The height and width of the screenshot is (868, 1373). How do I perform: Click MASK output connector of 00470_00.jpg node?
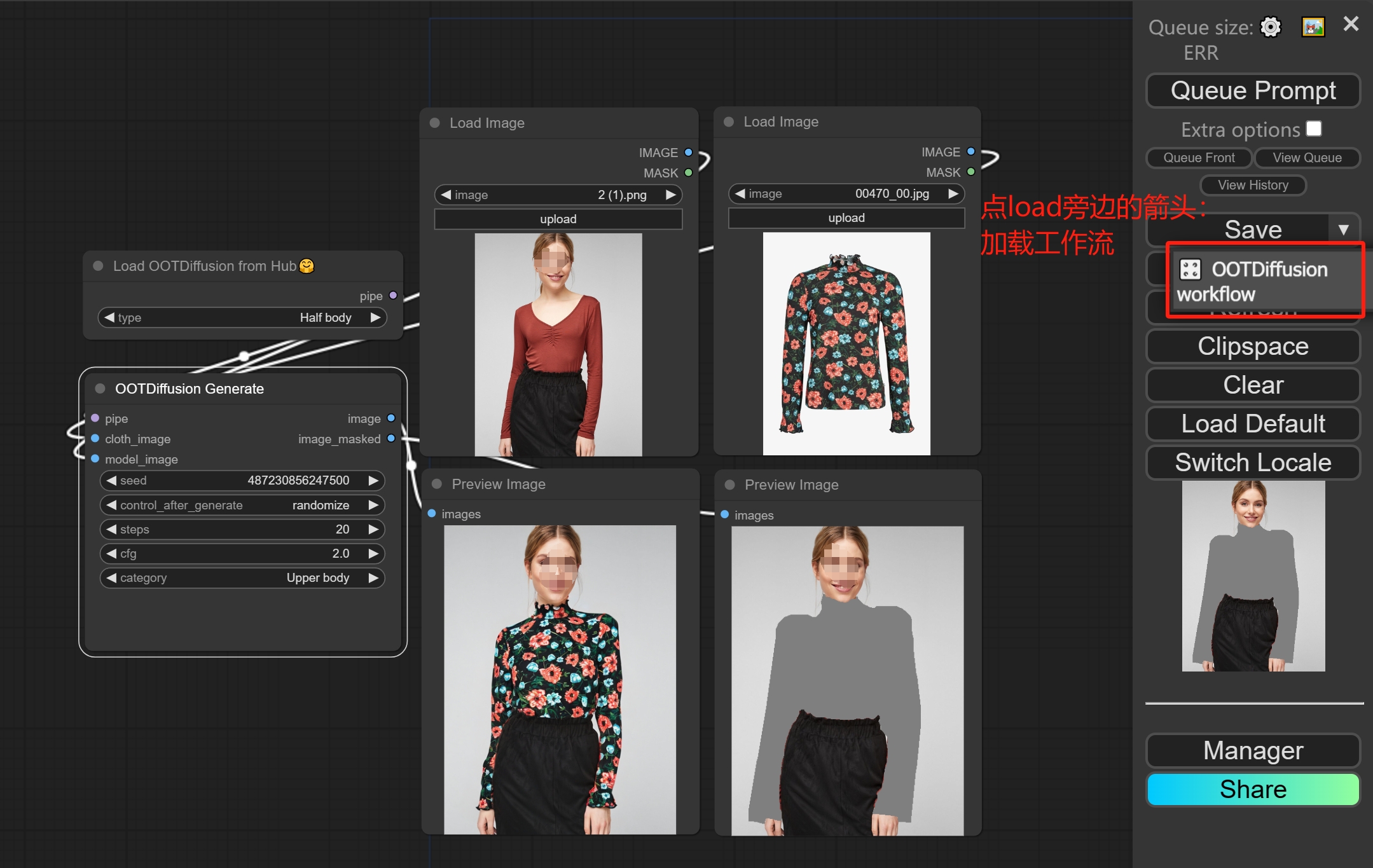click(970, 172)
